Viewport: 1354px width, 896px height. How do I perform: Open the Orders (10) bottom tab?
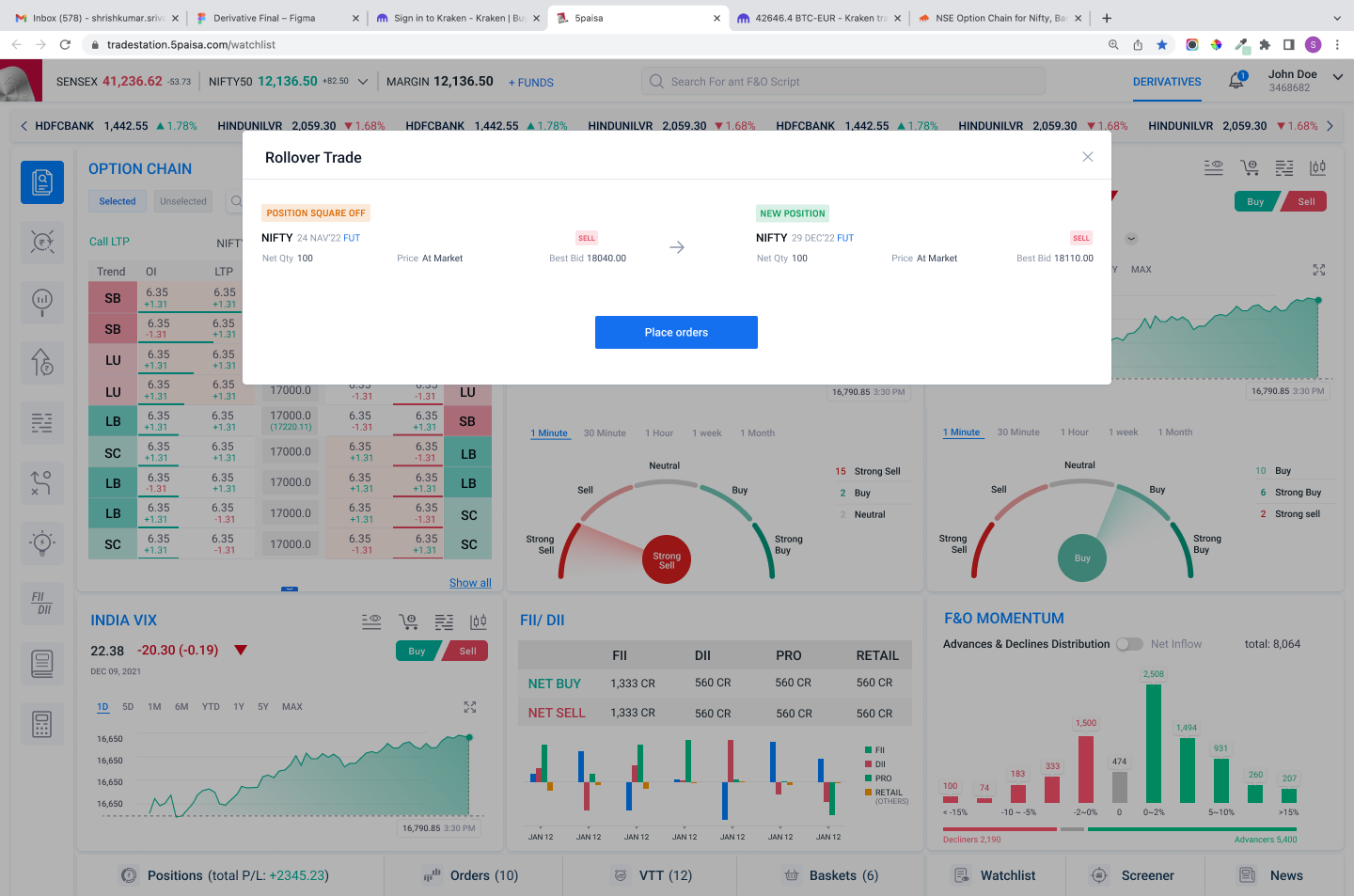473,875
